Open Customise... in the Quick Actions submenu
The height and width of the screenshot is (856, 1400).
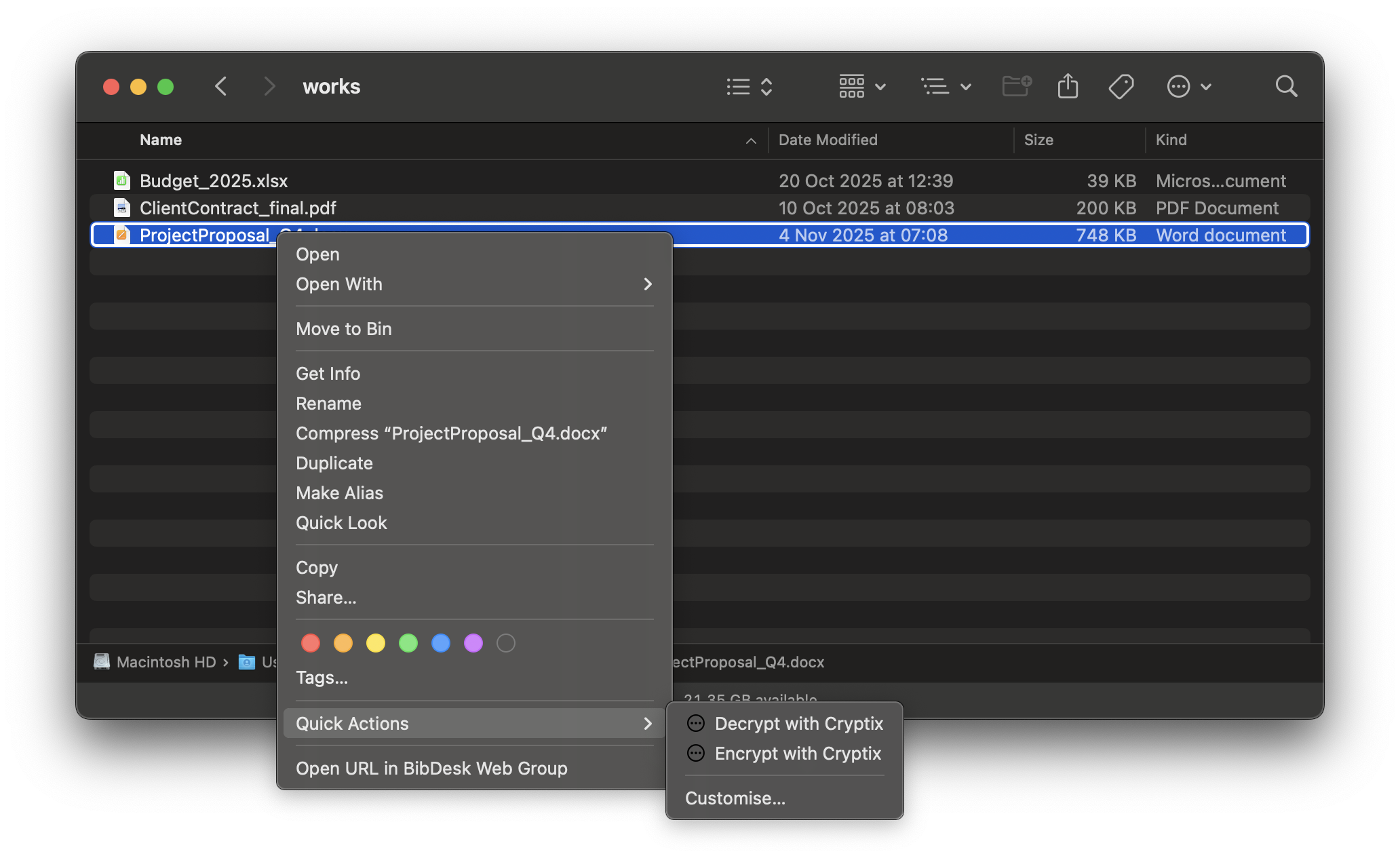[x=735, y=798]
